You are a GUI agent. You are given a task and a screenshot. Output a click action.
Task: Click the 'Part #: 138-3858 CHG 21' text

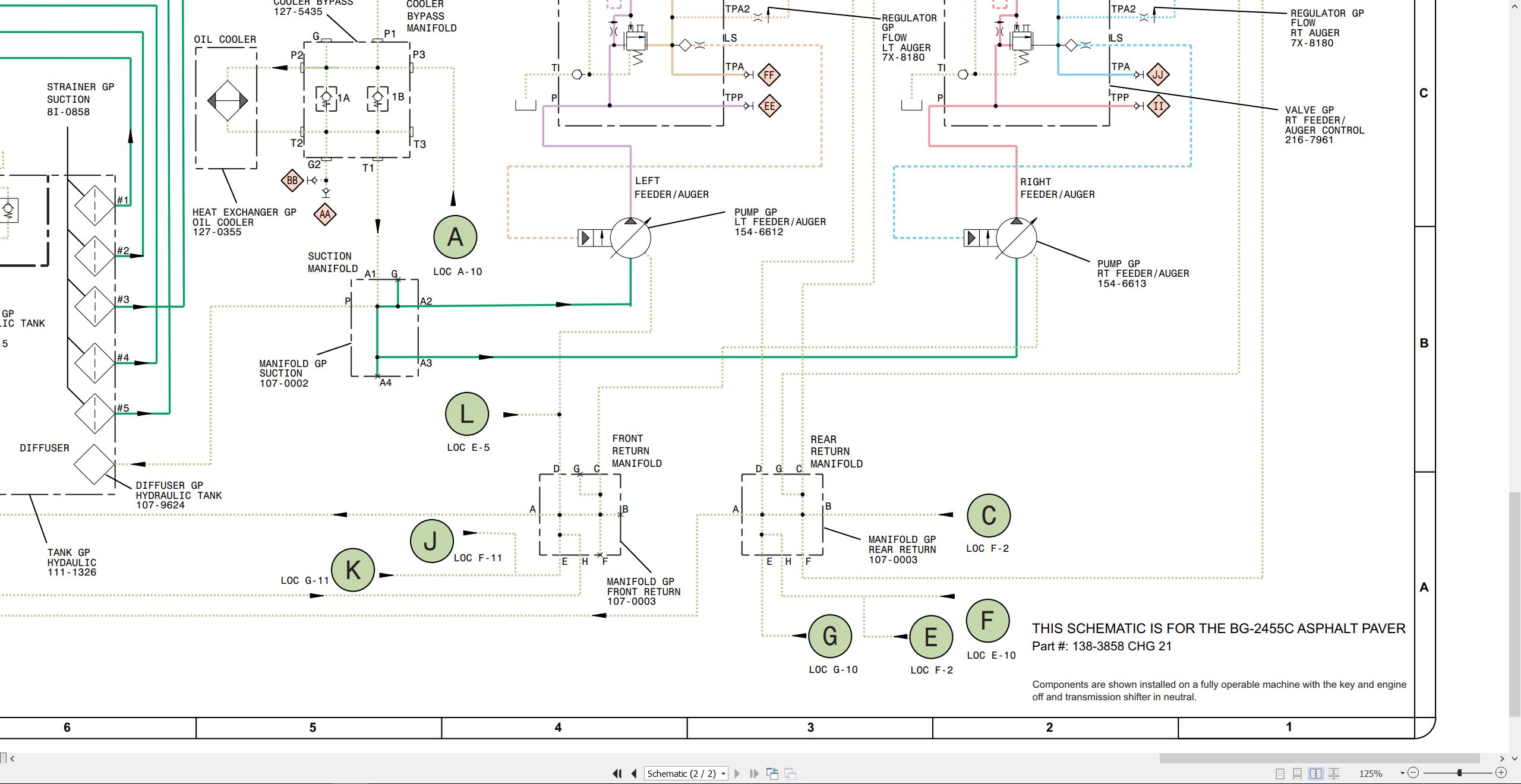[x=1102, y=646]
